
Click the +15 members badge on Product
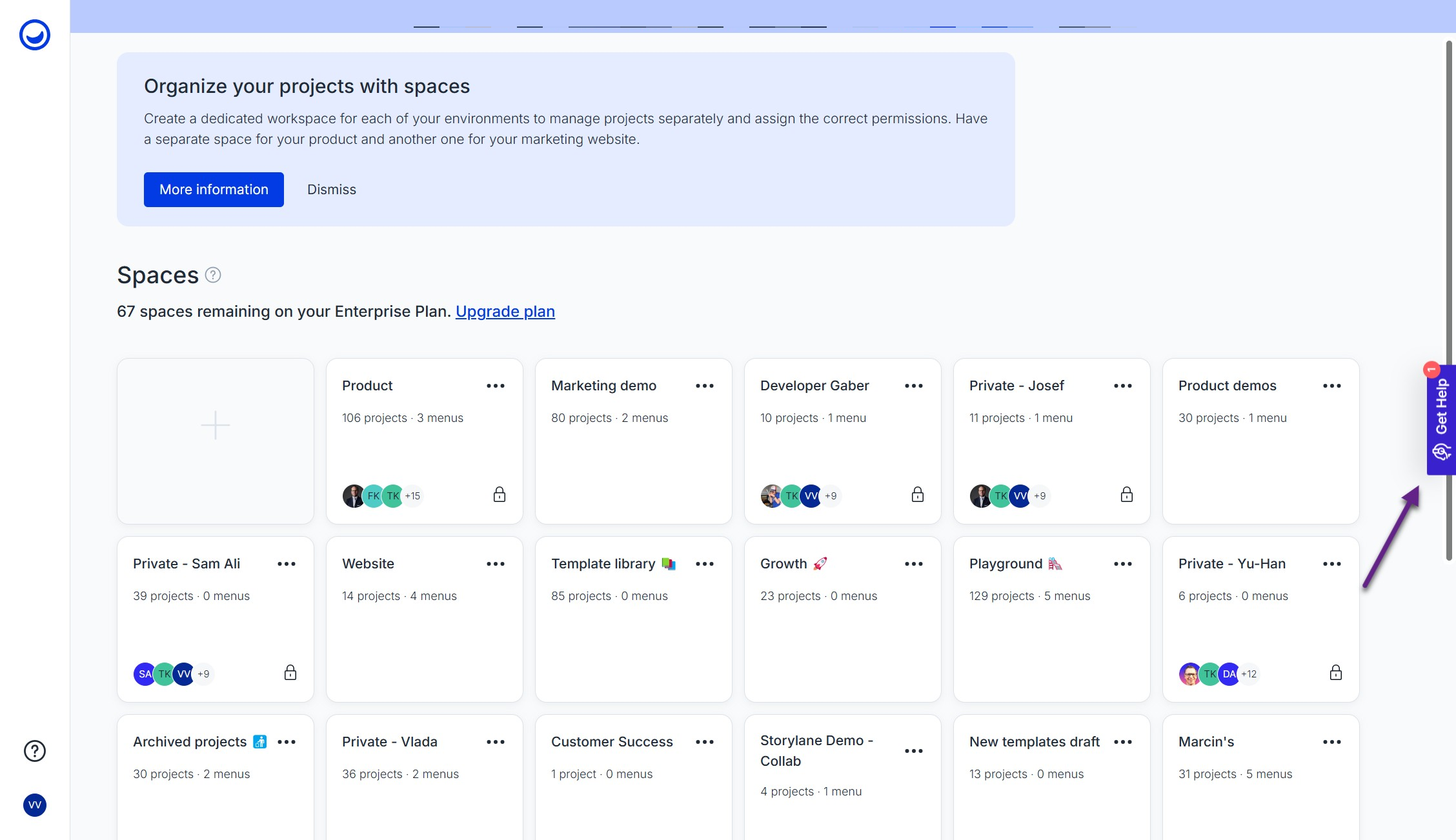pyautogui.click(x=412, y=496)
